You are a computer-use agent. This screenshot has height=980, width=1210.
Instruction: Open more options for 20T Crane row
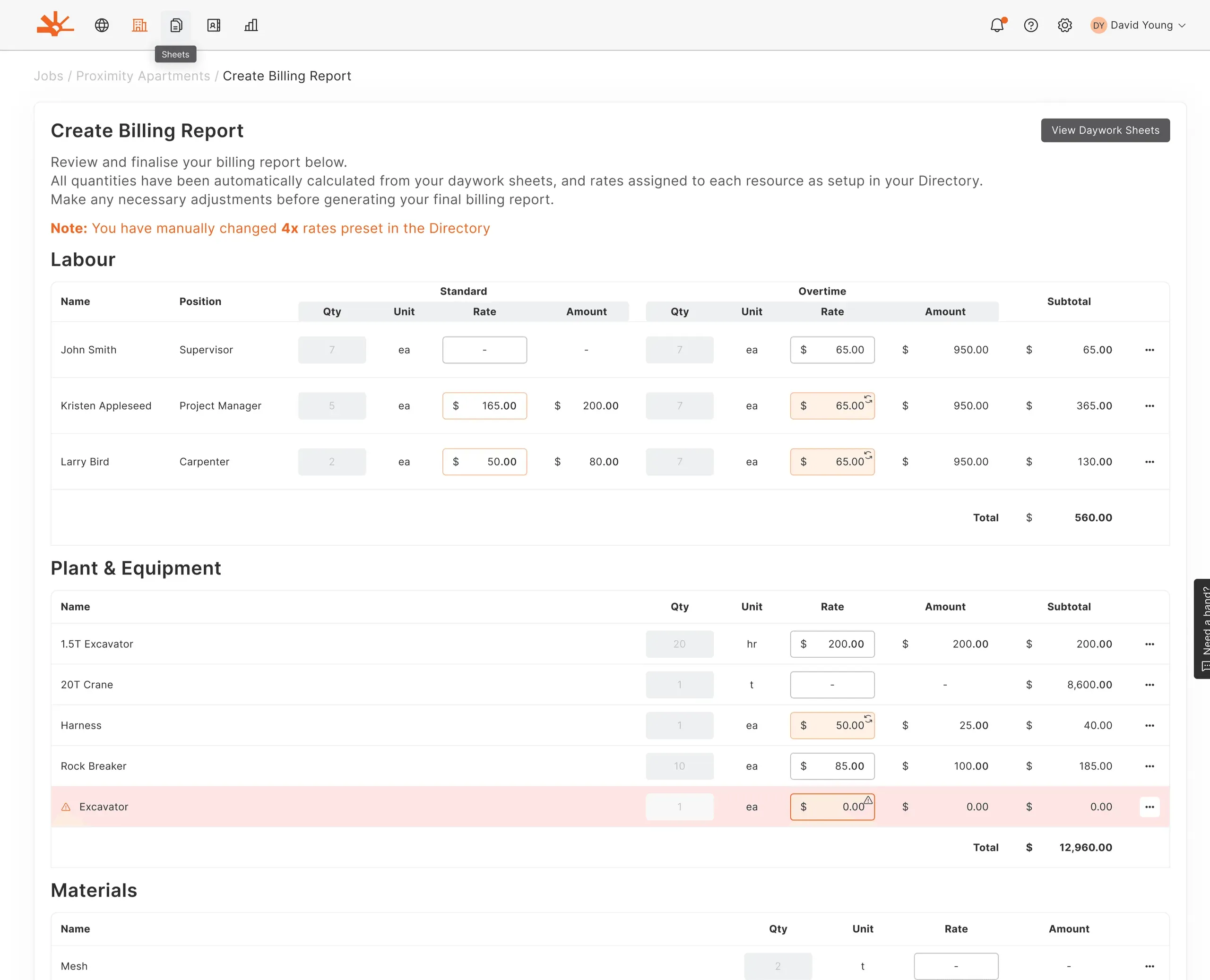tap(1149, 685)
